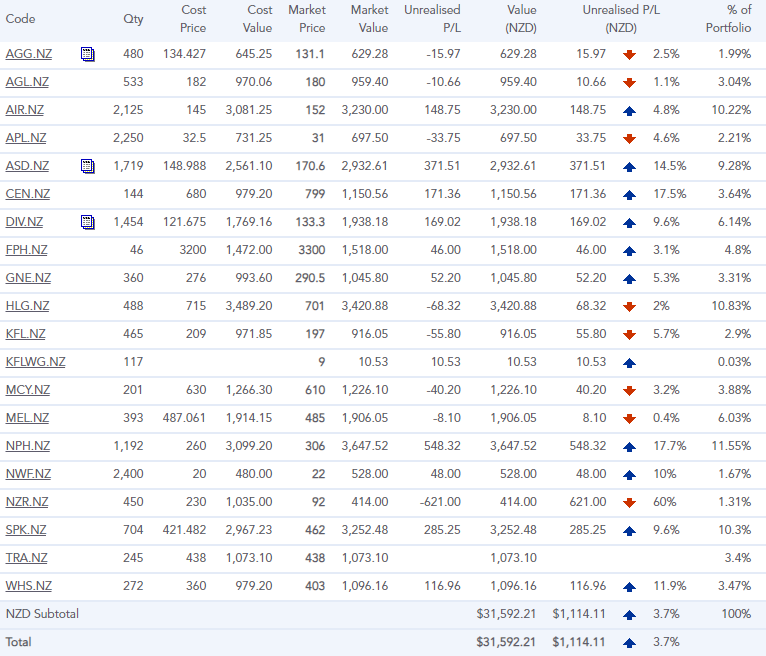The width and height of the screenshot is (766, 656).
Task: Sort by the Qty column header
Action: coord(133,19)
